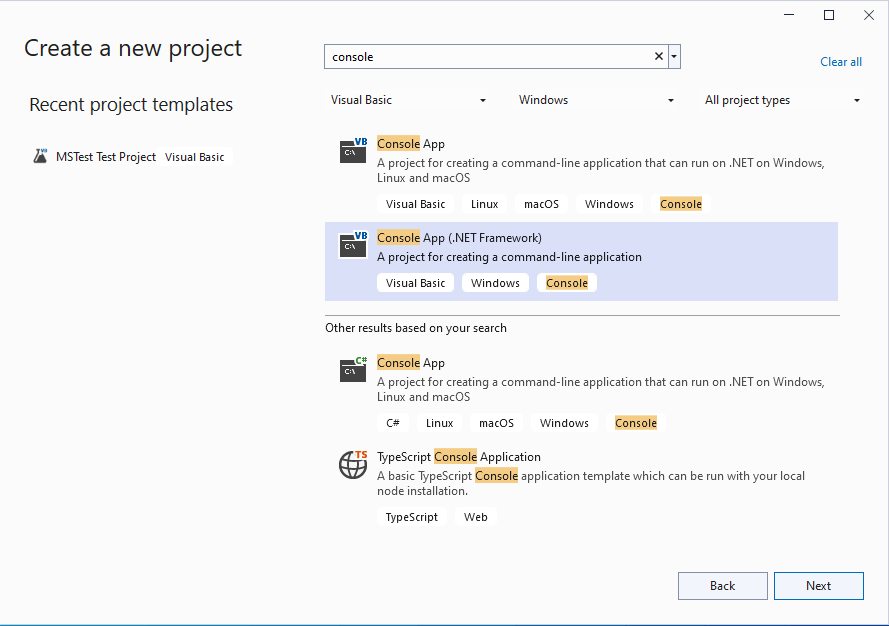Image resolution: width=889 pixels, height=626 pixels.
Task: Click the Back button
Action: (x=722, y=586)
